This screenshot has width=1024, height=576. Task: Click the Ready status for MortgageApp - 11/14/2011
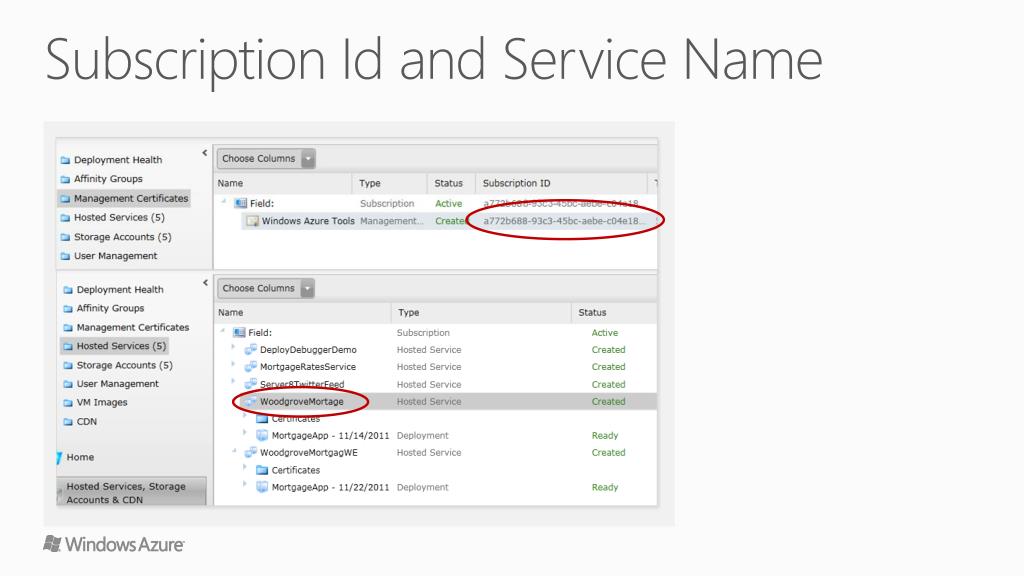tap(605, 436)
